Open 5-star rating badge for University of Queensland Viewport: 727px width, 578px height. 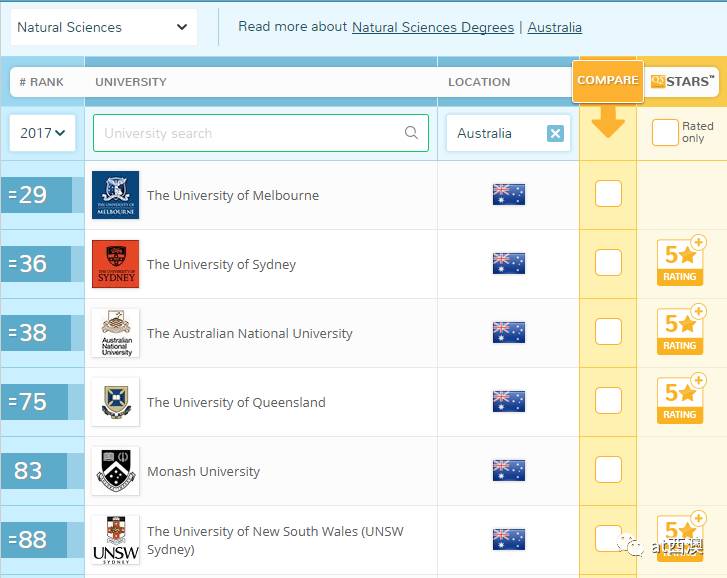[x=680, y=400]
